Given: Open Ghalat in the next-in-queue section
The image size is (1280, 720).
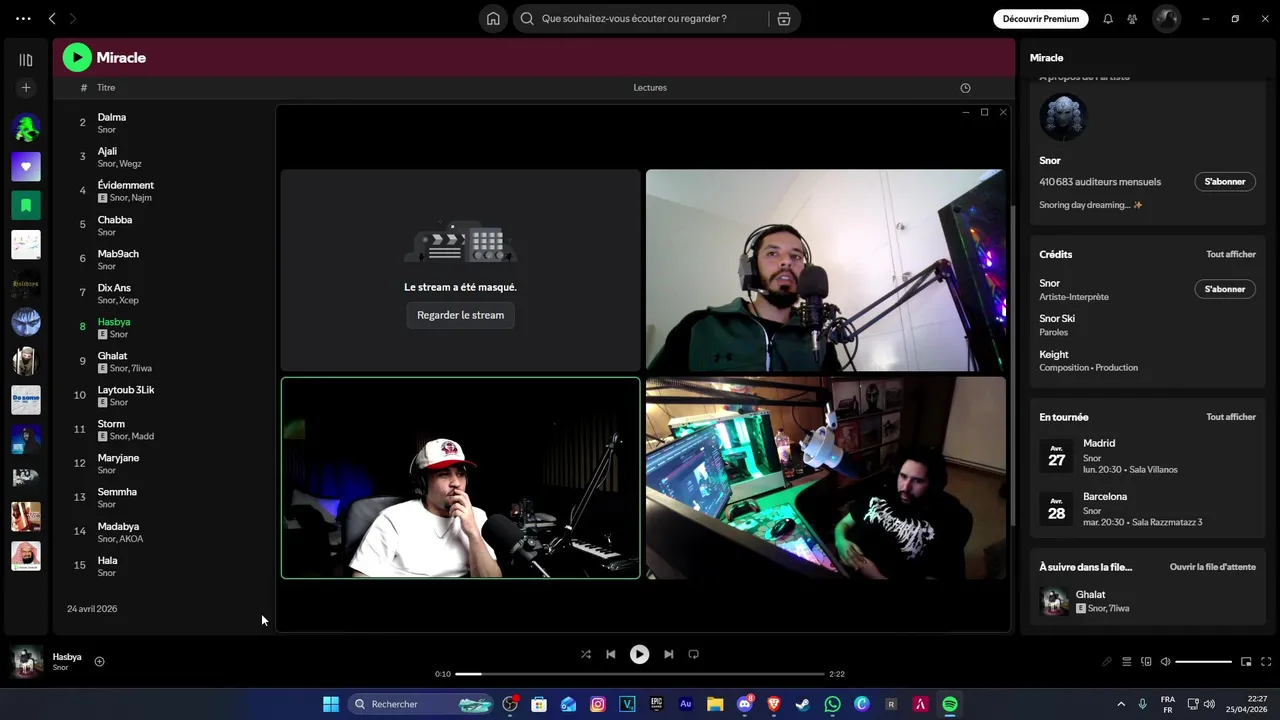Looking at the screenshot, I should (1147, 601).
